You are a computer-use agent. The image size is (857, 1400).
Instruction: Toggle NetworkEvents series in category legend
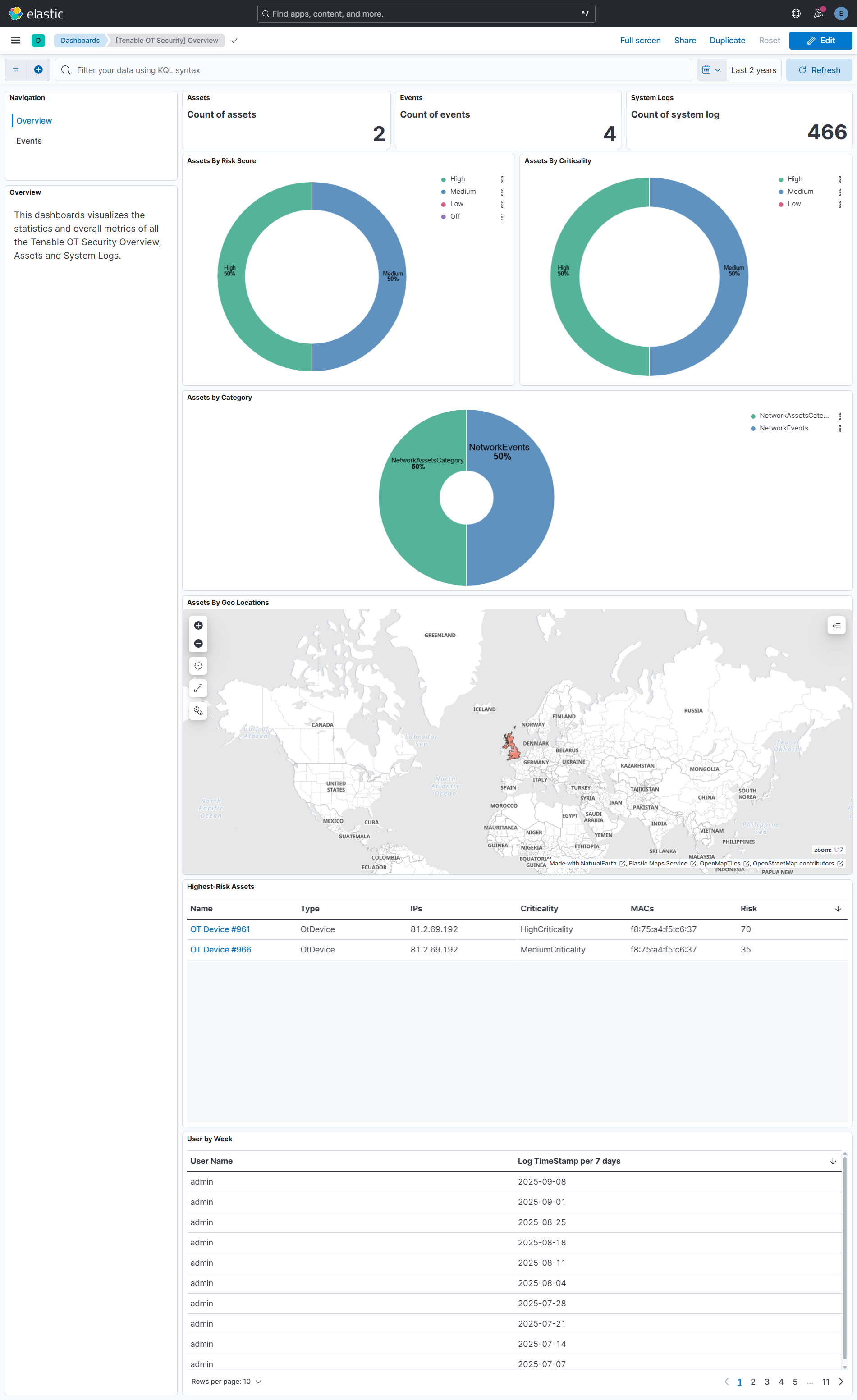coord(783,428)
